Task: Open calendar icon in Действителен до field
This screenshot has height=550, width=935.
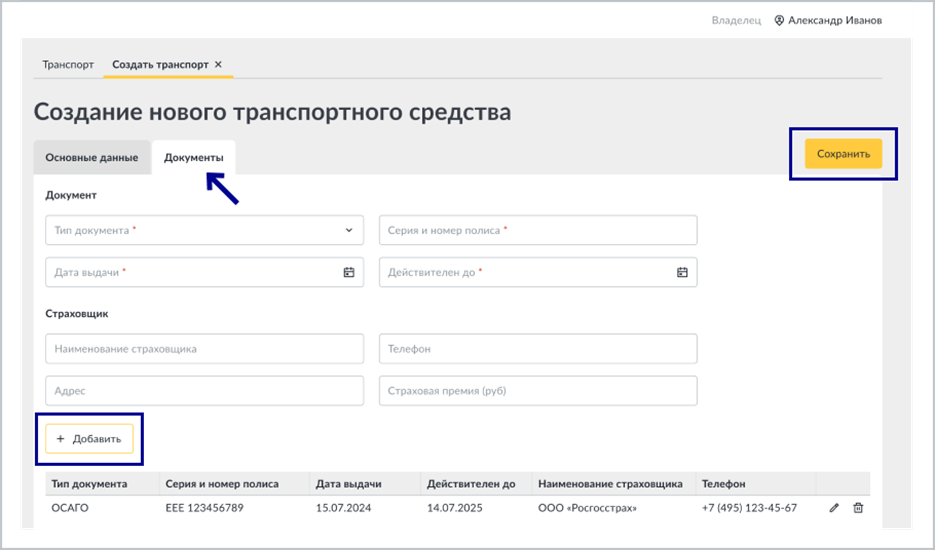Action: point(682,272)
